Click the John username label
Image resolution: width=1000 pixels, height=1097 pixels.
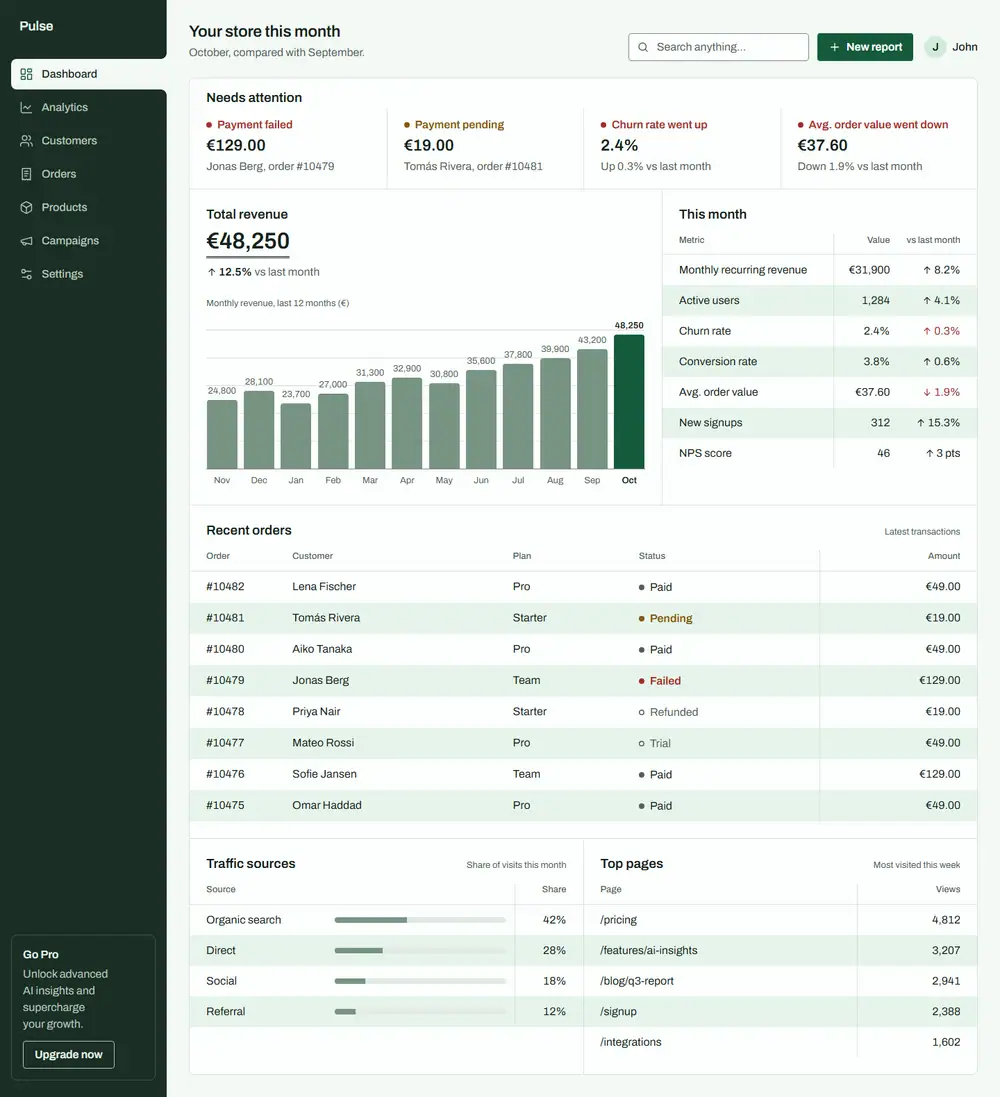point(964,47)
